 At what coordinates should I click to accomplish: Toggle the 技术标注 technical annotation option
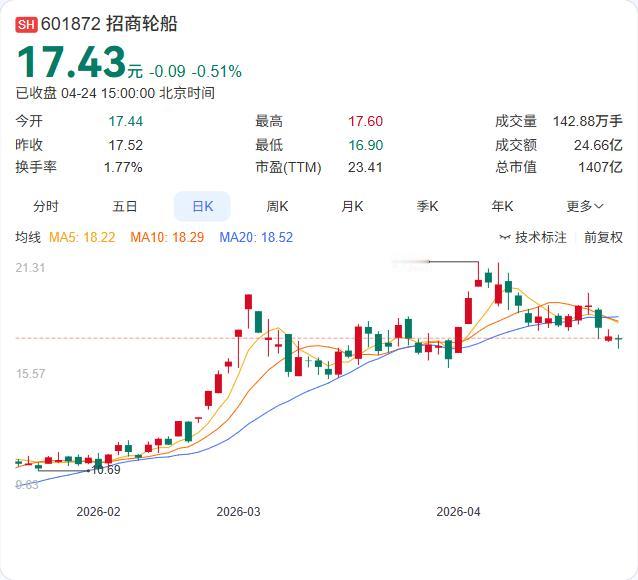point(540,237)
